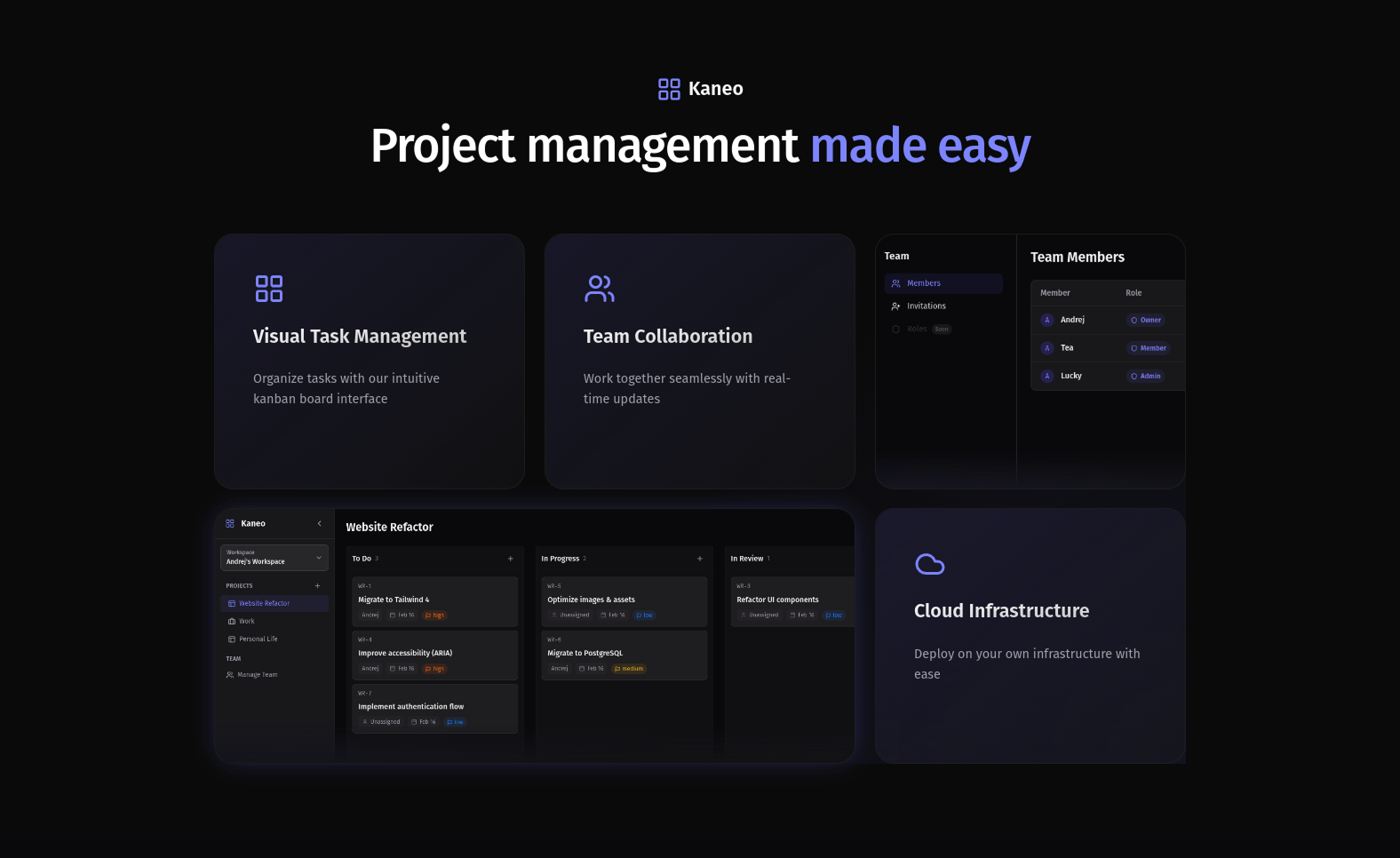Add a task to To Do column
Screen dimensions: 1400x858
click(510, 559)
